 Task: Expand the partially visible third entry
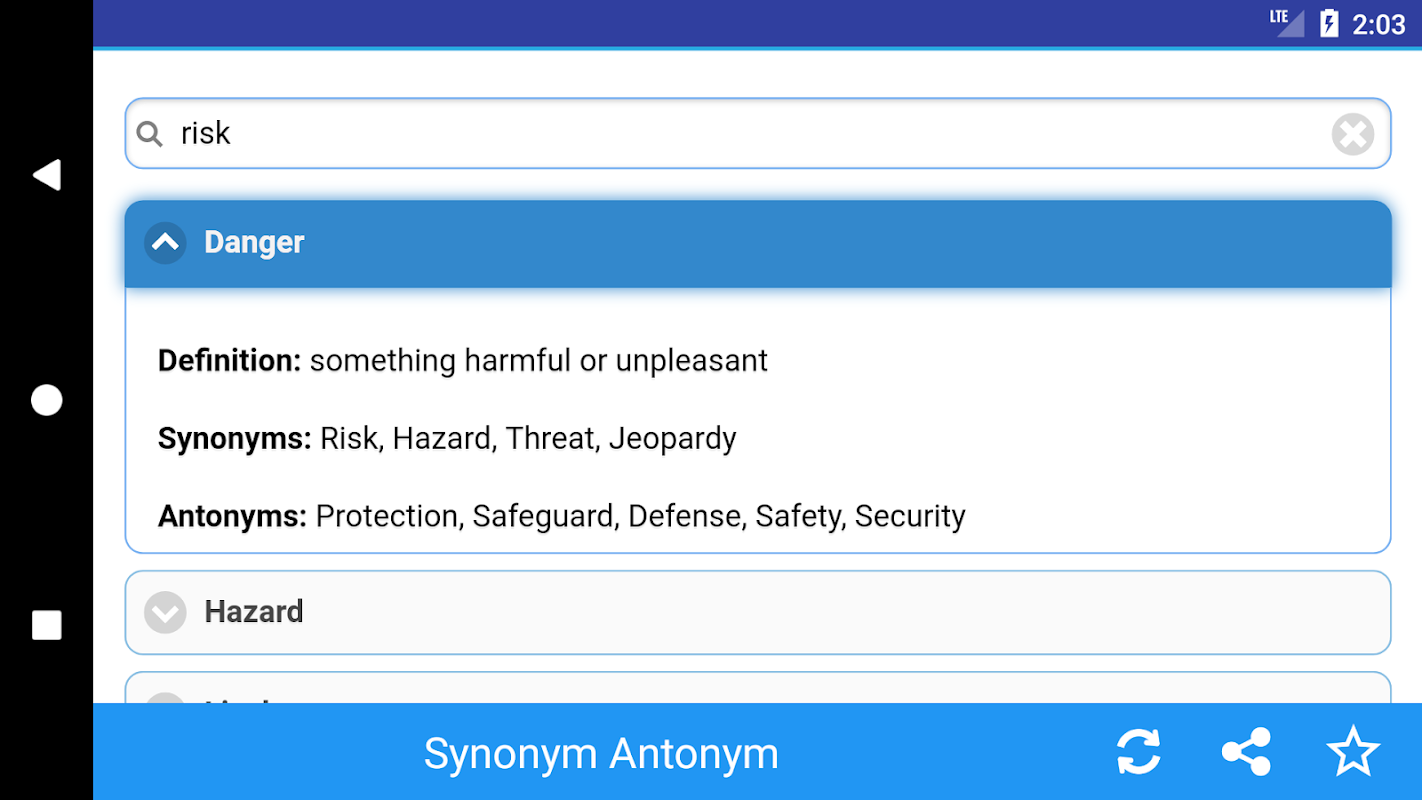tap(165, 694)
